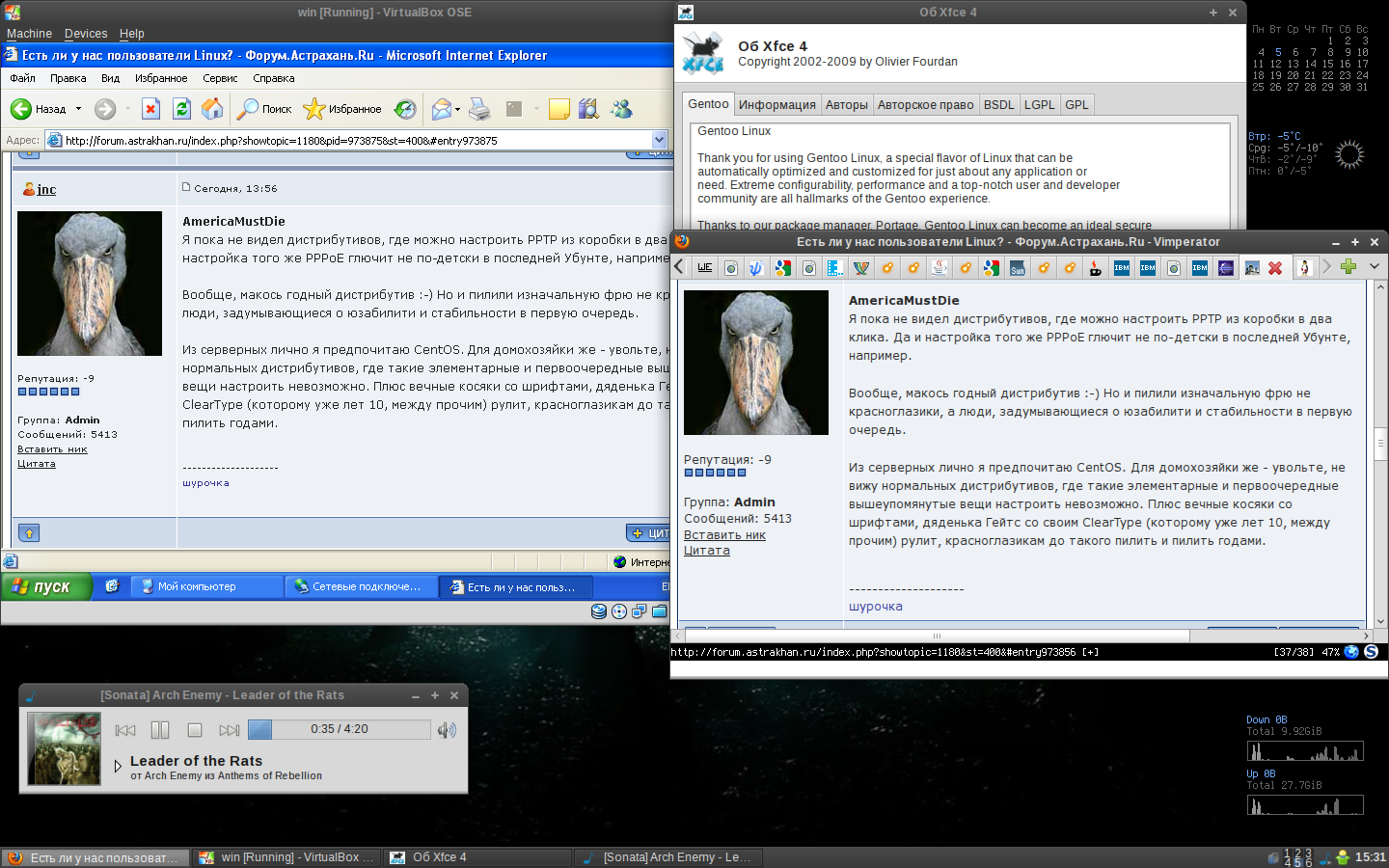This screenshot has height=868, width=1389.
Task: Select the Java coffee cup tab in Vimperator
Action: [x=940, y=268]
